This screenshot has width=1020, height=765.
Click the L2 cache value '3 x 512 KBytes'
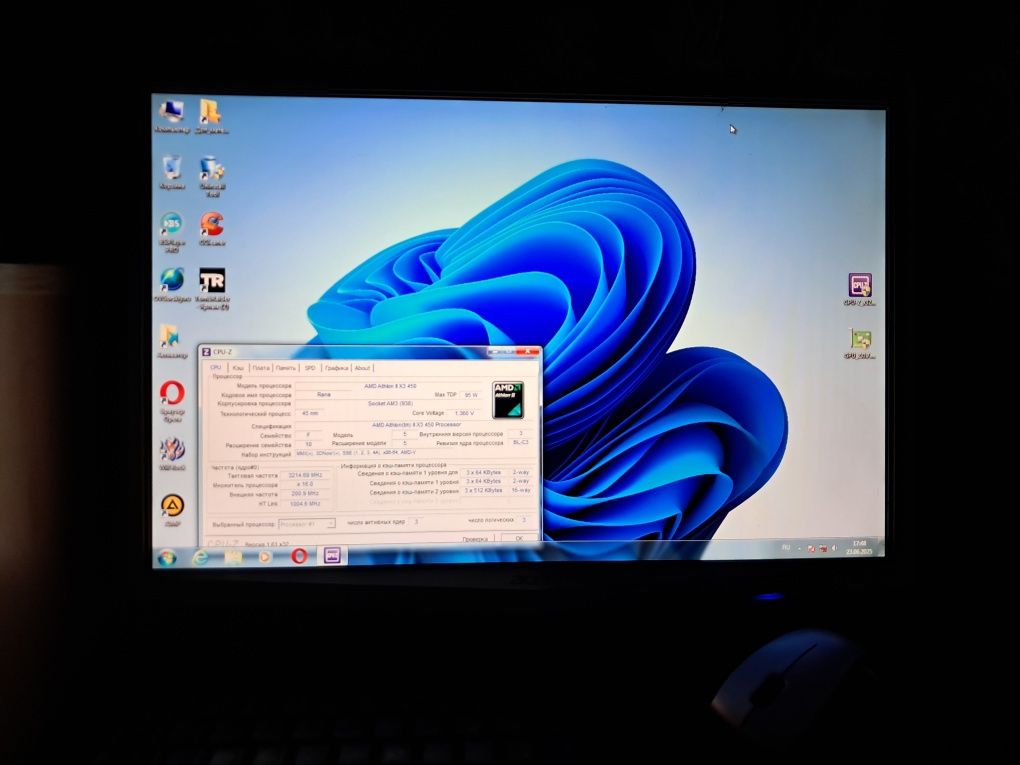[484, 490]
